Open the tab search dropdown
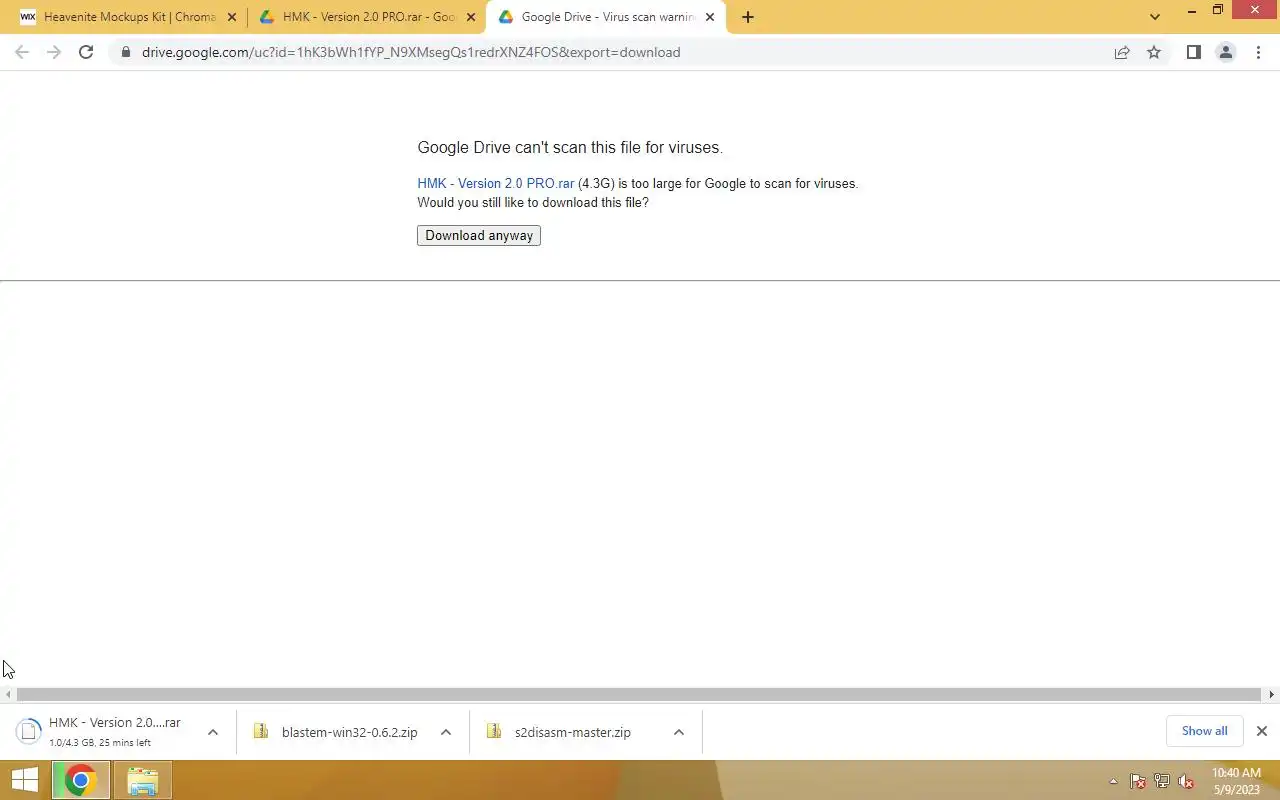Image resolution: width=1280 pixels, height=800 pixels. click(x=1155, y=17)
